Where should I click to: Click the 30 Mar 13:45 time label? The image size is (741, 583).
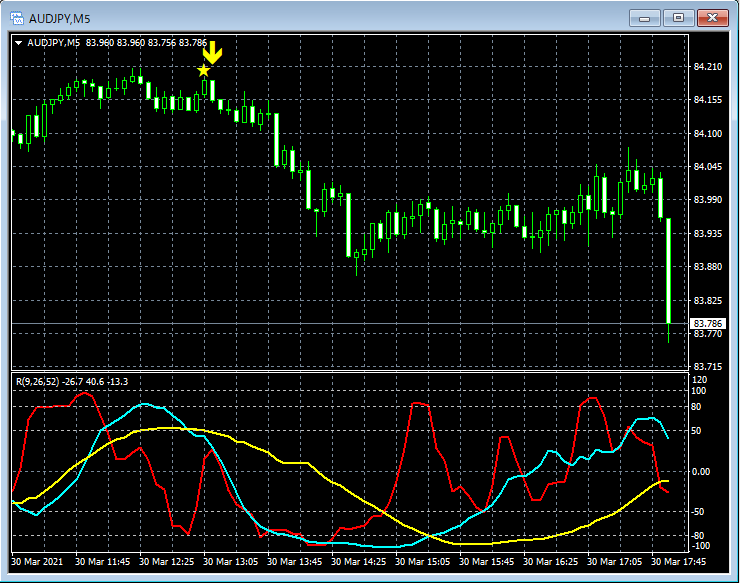pos(294,562)
